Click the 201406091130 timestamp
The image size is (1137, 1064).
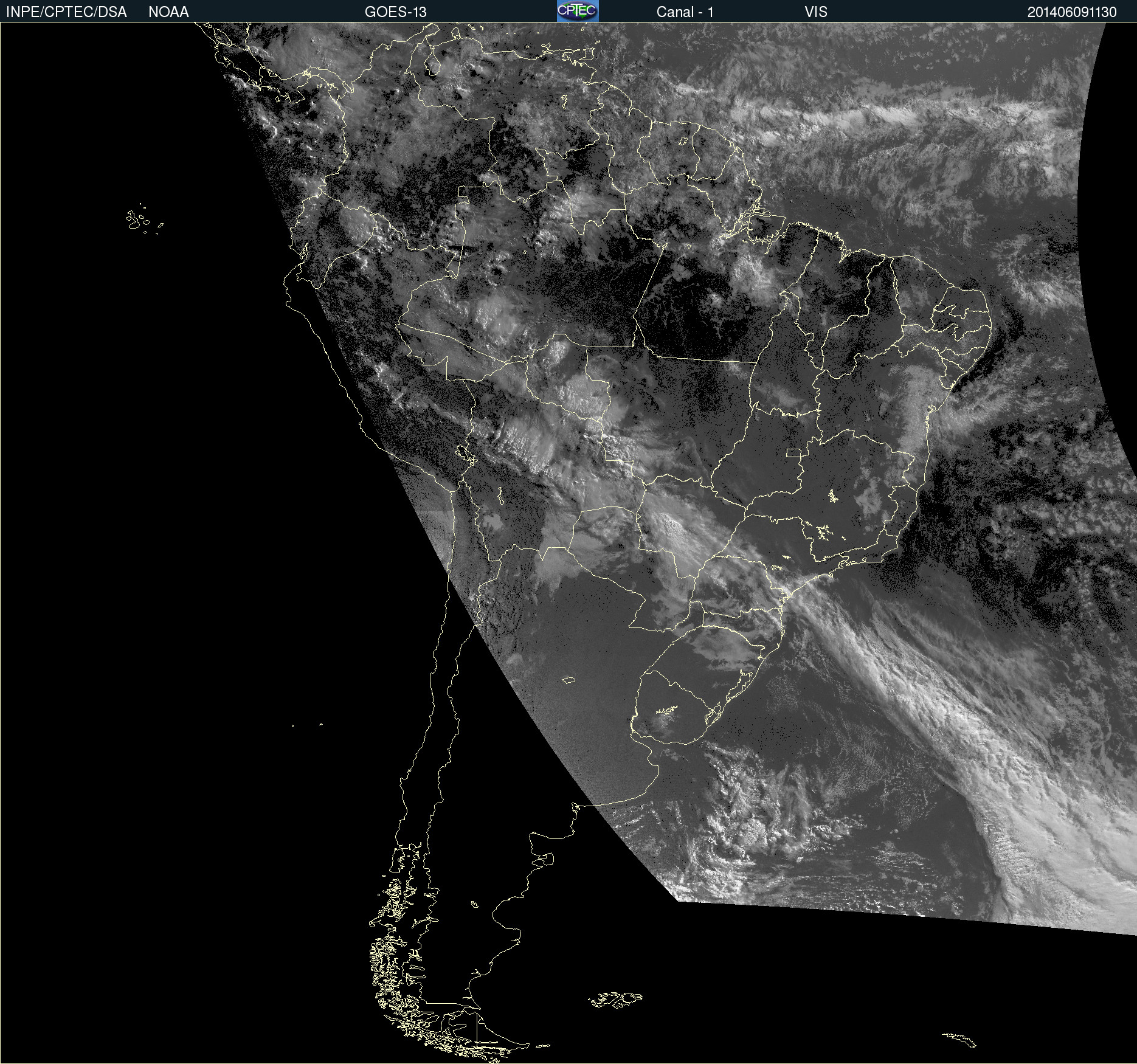coord(1071,12)
